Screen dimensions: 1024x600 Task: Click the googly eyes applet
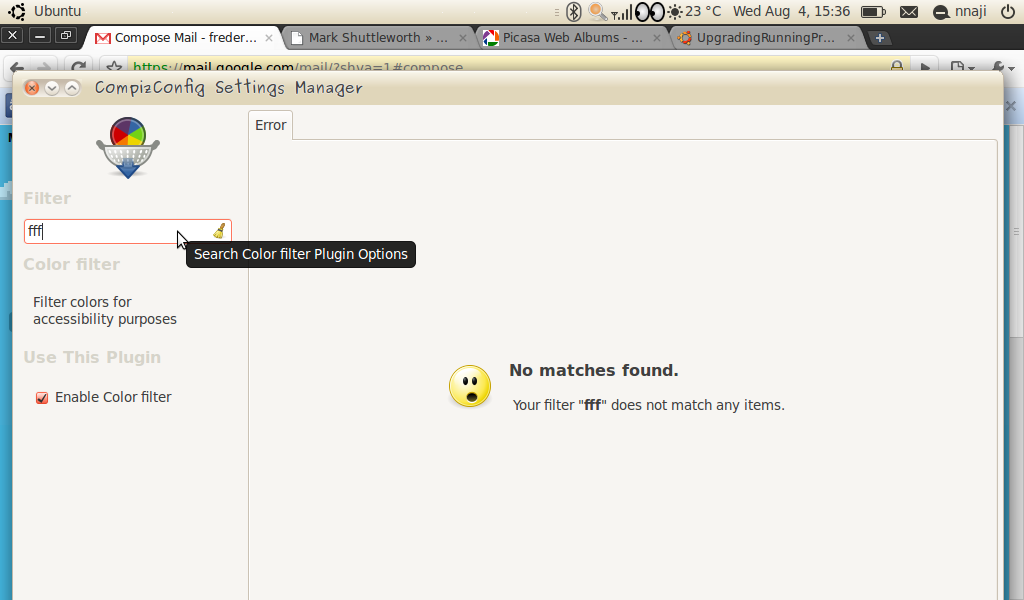pyautogui.click(x=650, y=12)
